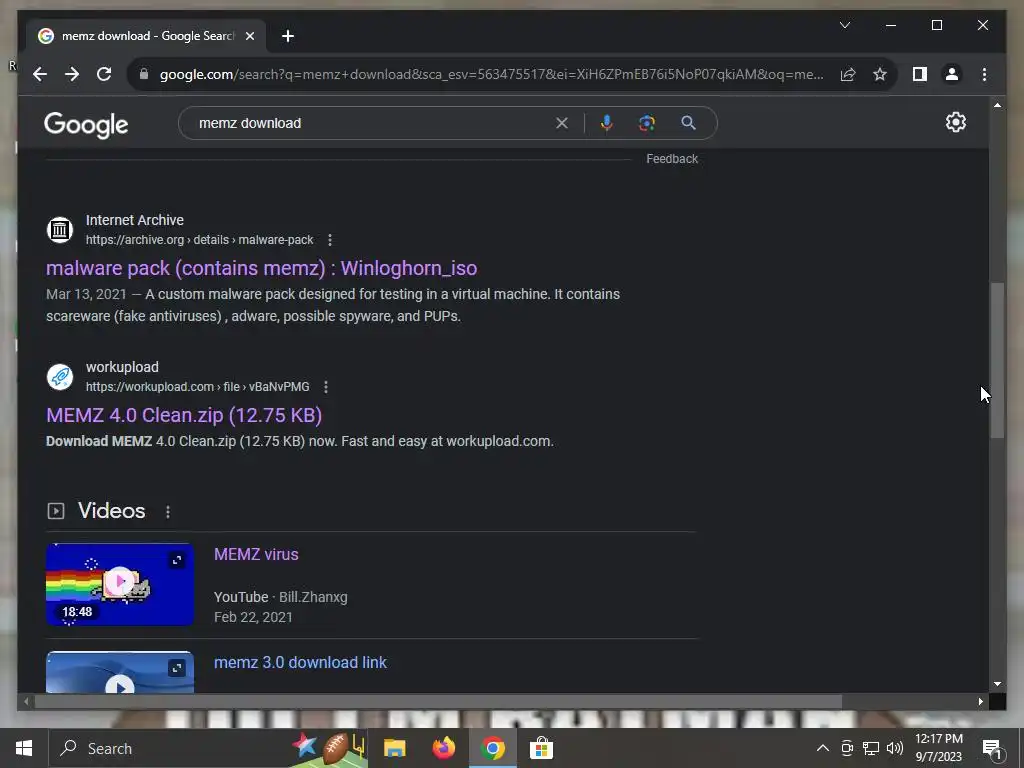Show hidden system tray icons
The height and width of the screenshot is (768, 1024).
click(823, 748)
